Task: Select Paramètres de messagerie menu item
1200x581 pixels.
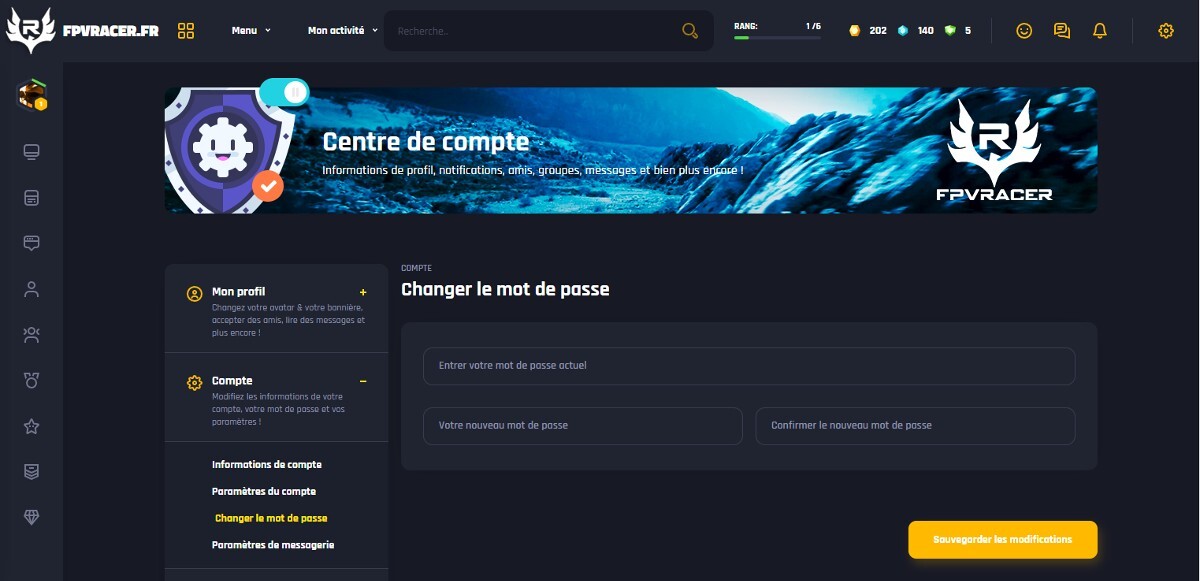Action: (273, 545)
